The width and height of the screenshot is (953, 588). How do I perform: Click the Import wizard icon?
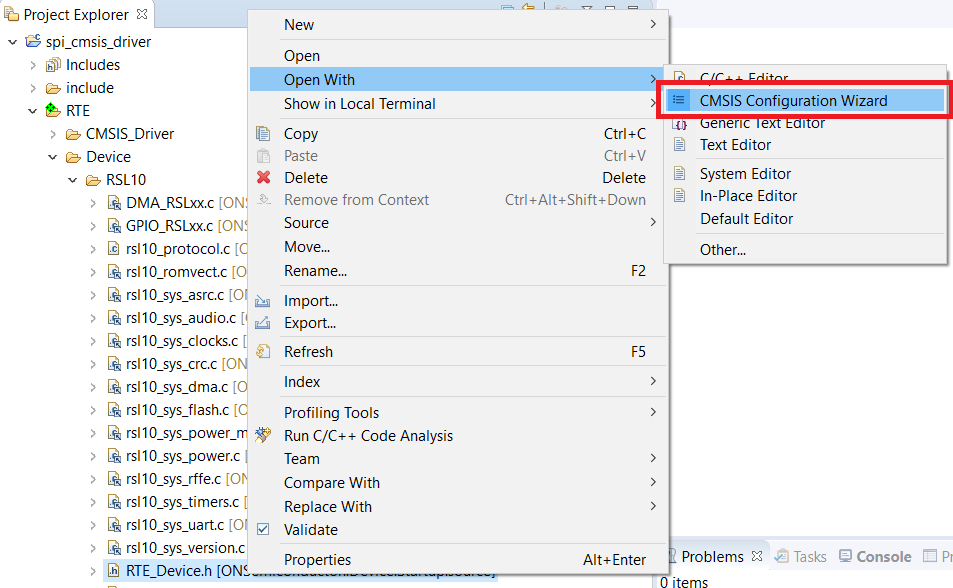(x=262, y=301)
